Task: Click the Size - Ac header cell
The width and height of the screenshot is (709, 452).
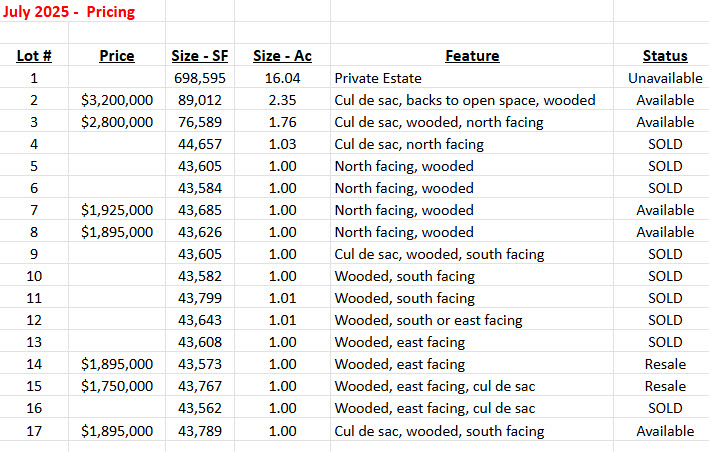Action: (x=282, y=56)
